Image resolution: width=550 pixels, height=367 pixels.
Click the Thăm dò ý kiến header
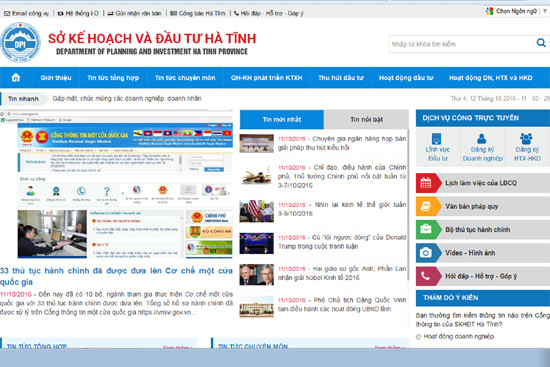tap(483, 298)
